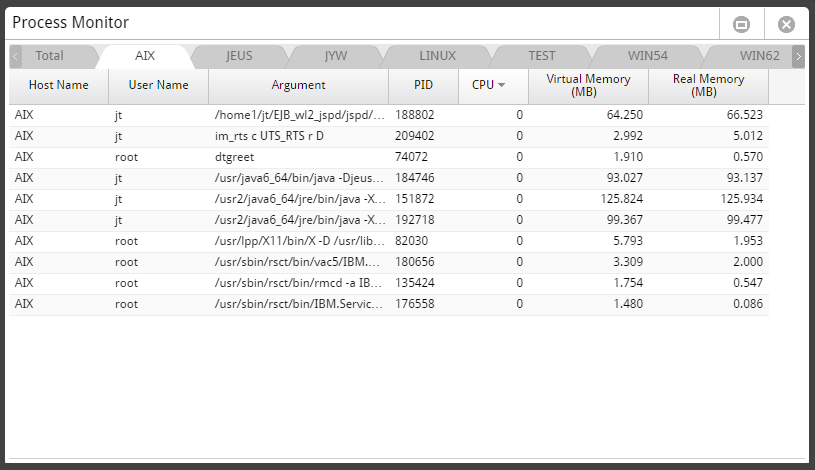This screenshot has width=815, height=470.
Task: Sort by Argument column header
Action: click(298, 85)
